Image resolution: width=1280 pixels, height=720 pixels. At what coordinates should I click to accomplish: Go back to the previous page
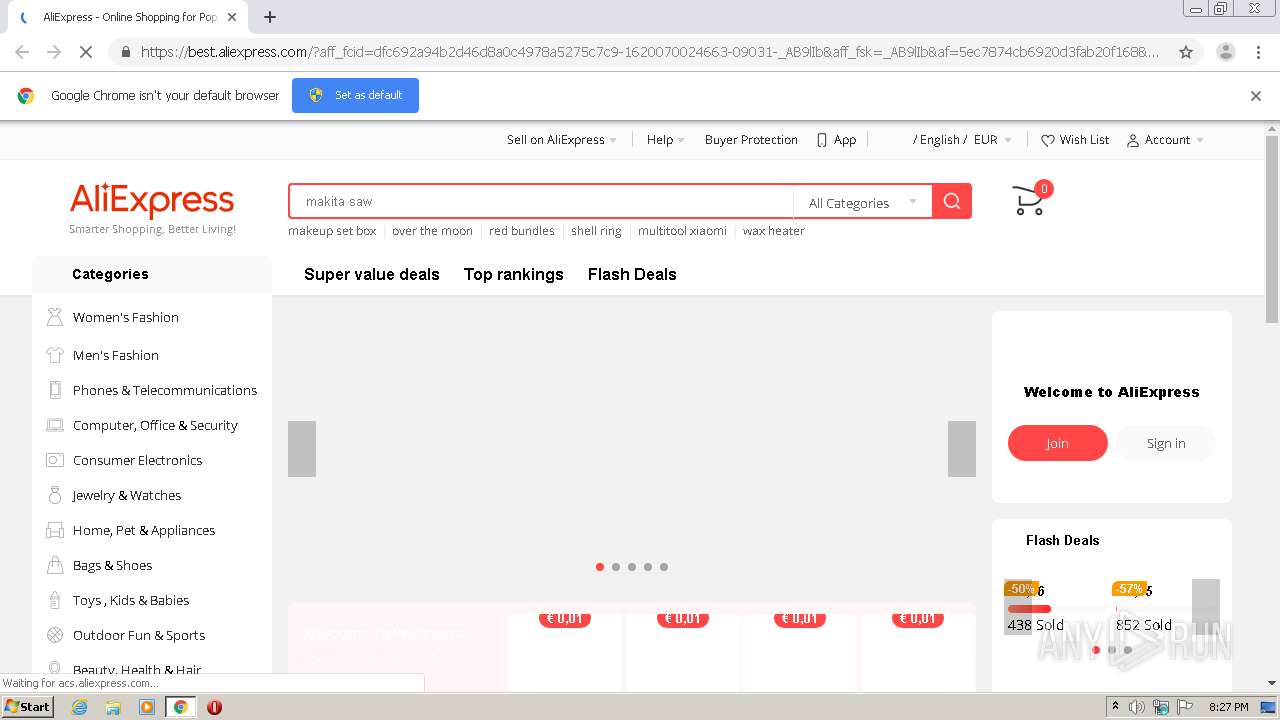[22, 52]
